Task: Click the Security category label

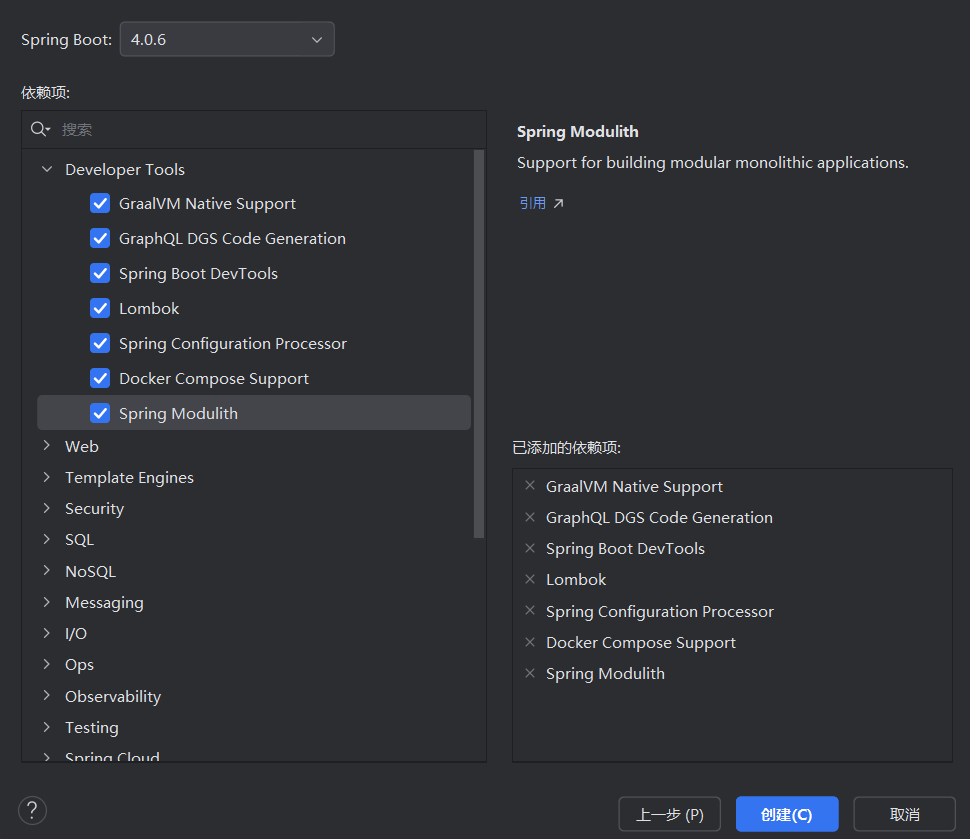Action: point(95,509)
